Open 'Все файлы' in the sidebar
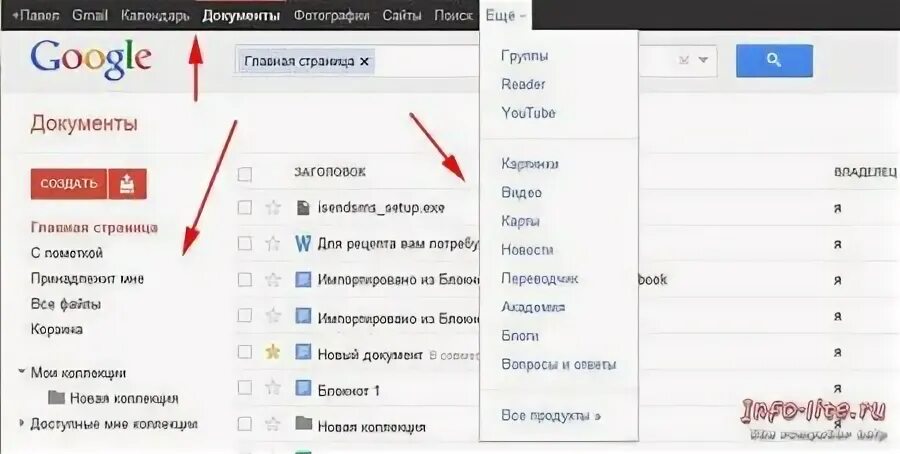The height and width of the screenshot is (454, 900). pos(65,304)
